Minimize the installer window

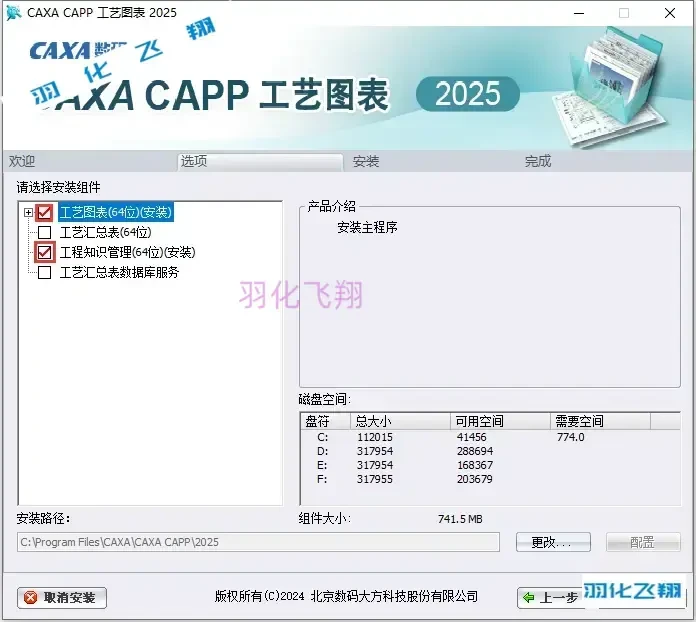pyautogui.click(x=579, y=13)
